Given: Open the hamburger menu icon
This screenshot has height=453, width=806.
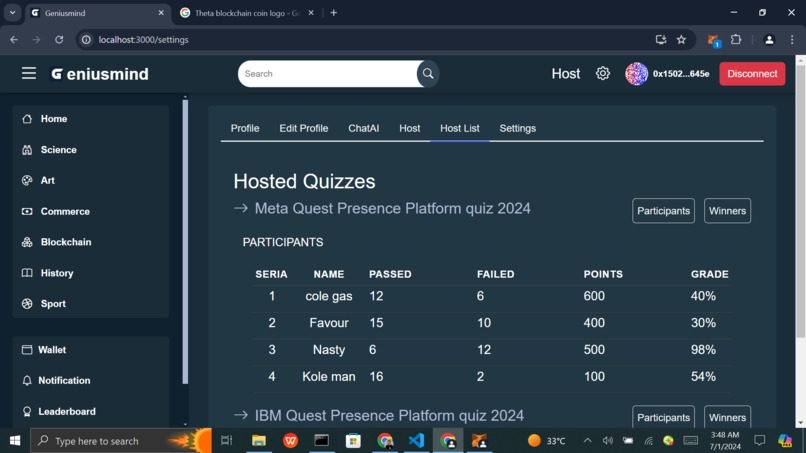Looking at the screenshot, I should click(x=29, y=74).
